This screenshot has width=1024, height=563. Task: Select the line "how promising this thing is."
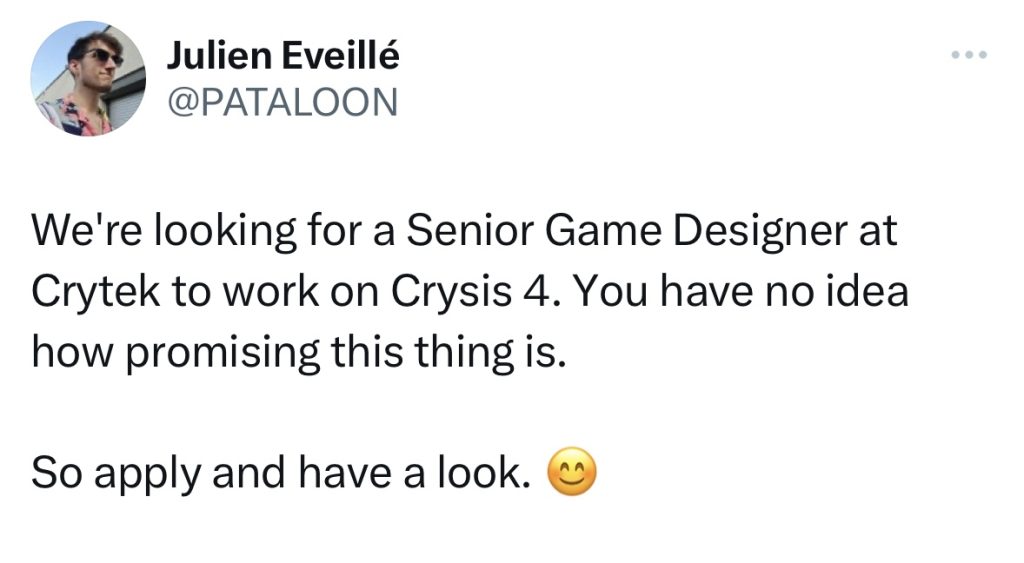(x=298, y=353)
